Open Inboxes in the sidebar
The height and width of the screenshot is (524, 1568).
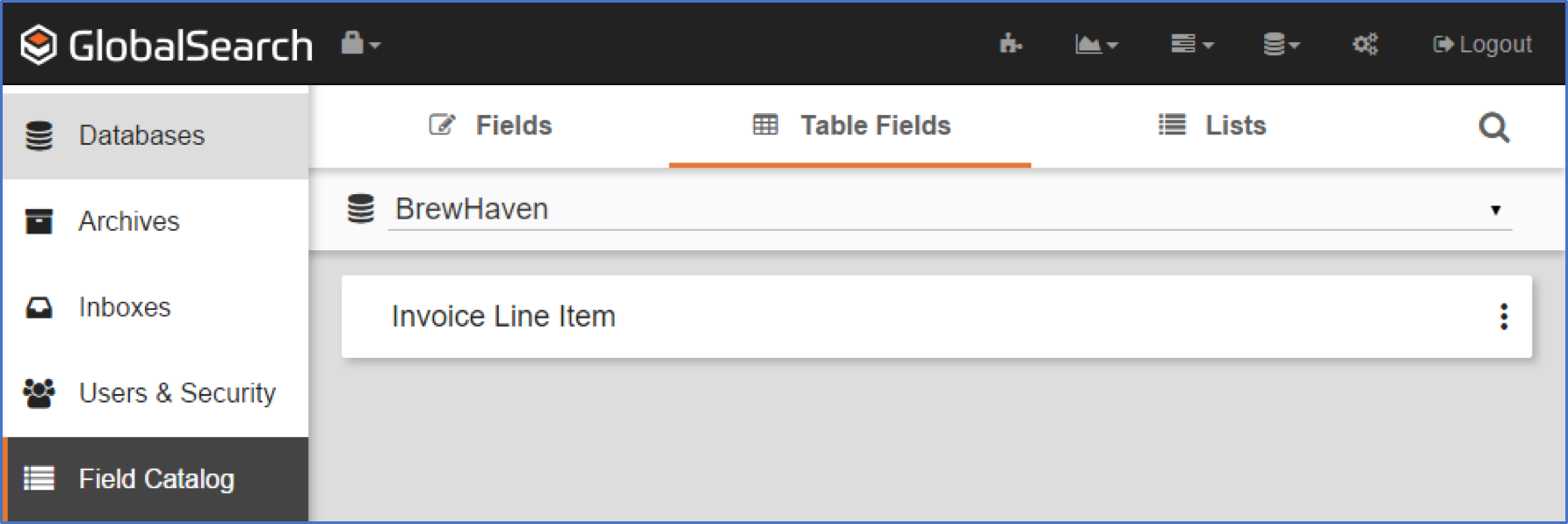pyautogui.click(x=125, y=307)
